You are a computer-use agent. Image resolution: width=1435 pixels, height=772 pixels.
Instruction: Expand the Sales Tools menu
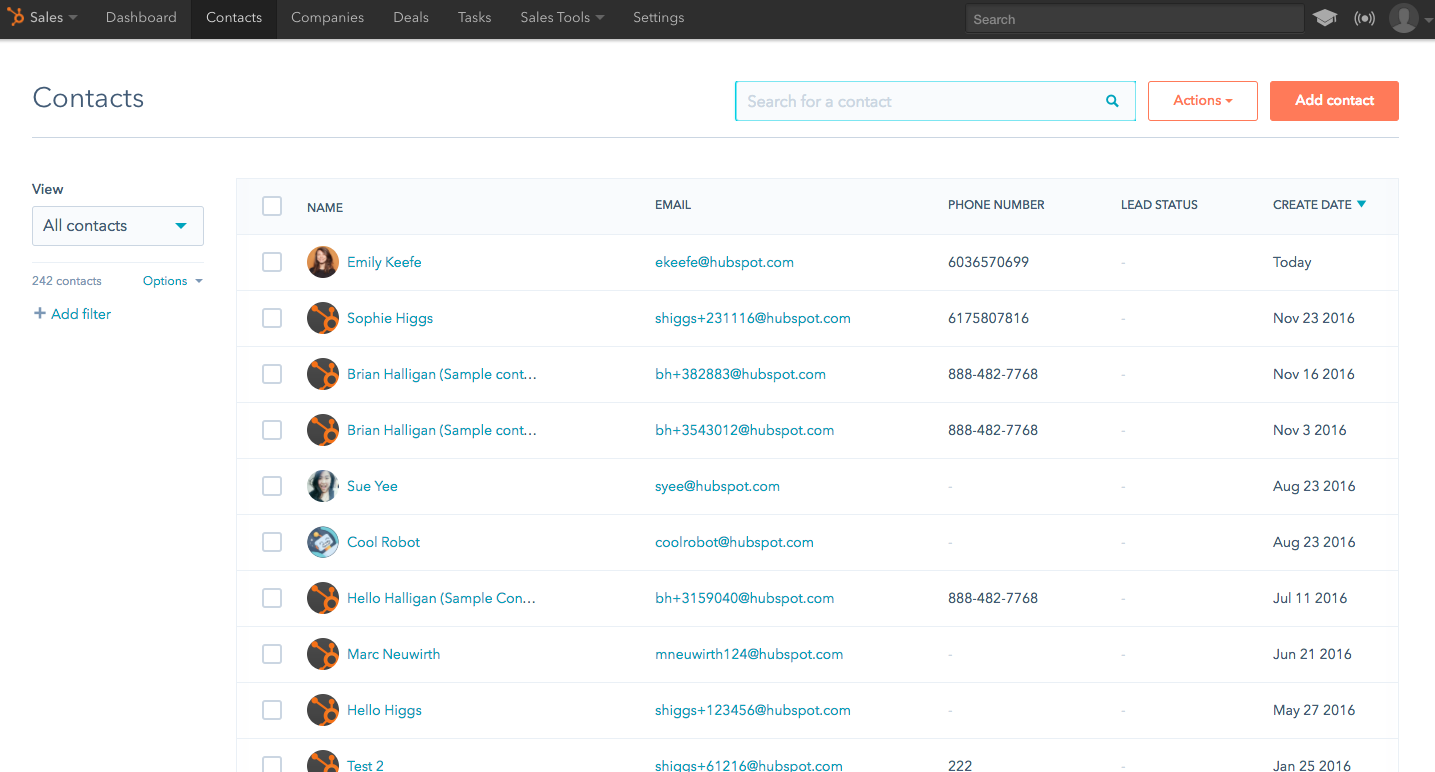pyautogui.click(x=562, y=17)
